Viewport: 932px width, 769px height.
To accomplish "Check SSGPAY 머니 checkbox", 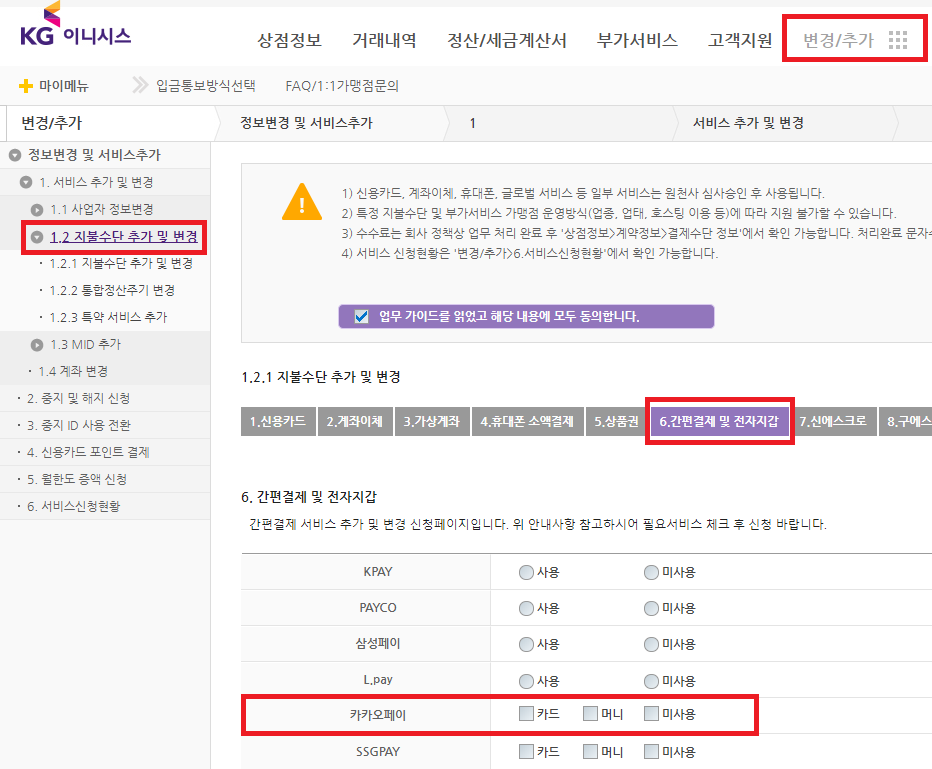I will [590, 751].
